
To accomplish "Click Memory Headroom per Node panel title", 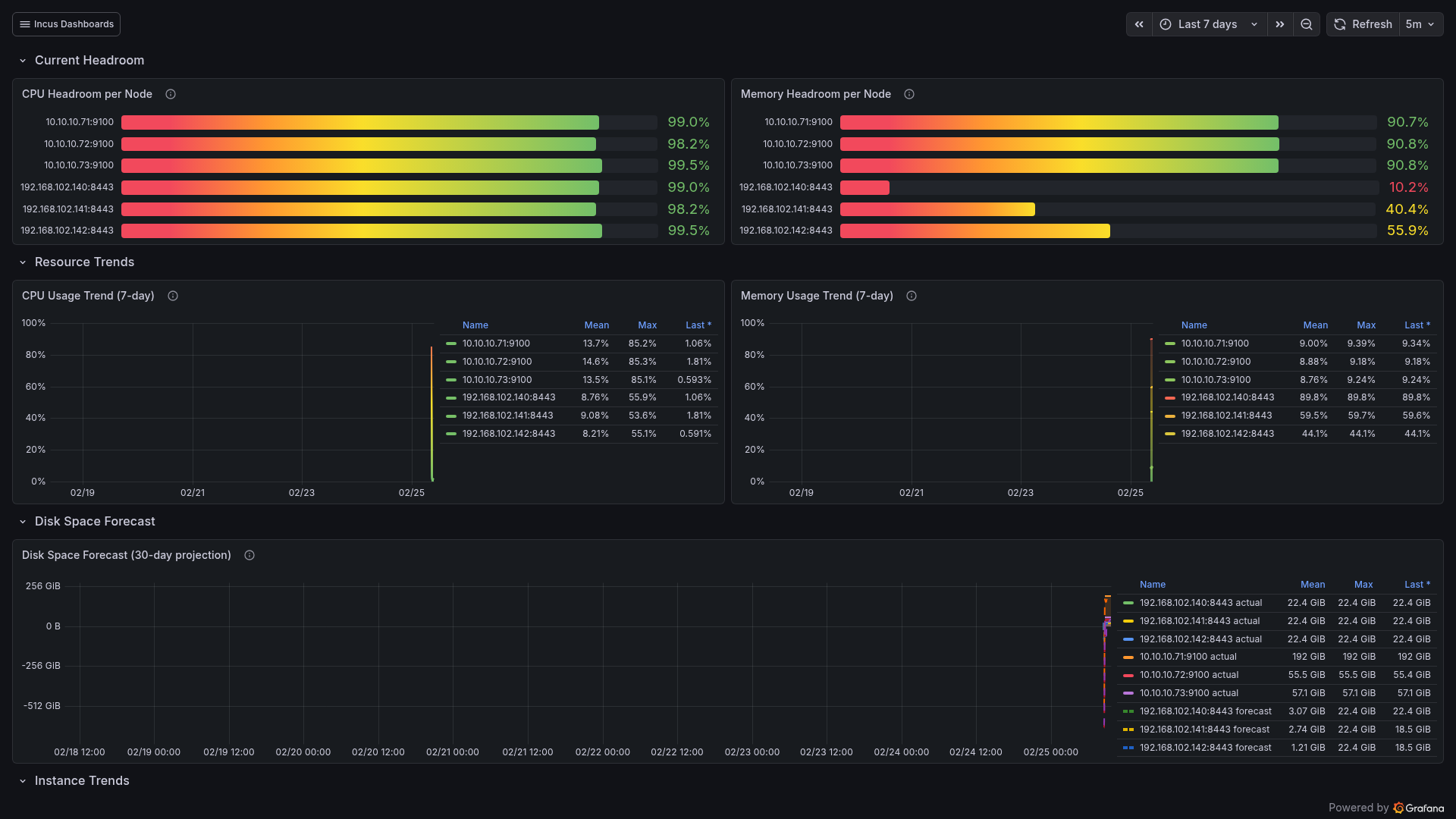I will click(x=816, y=94).
